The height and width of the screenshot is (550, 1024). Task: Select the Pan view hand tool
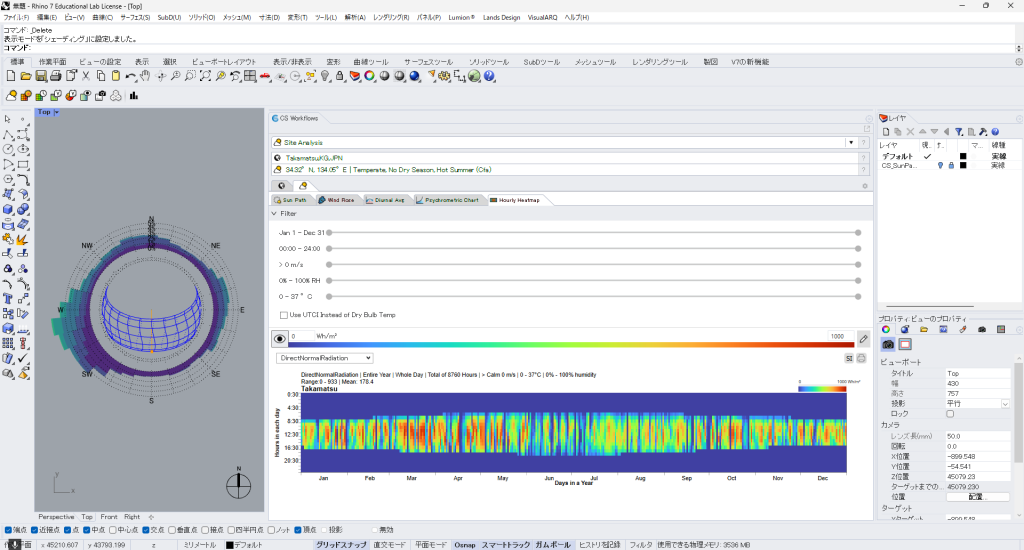(x=145, y=76)
